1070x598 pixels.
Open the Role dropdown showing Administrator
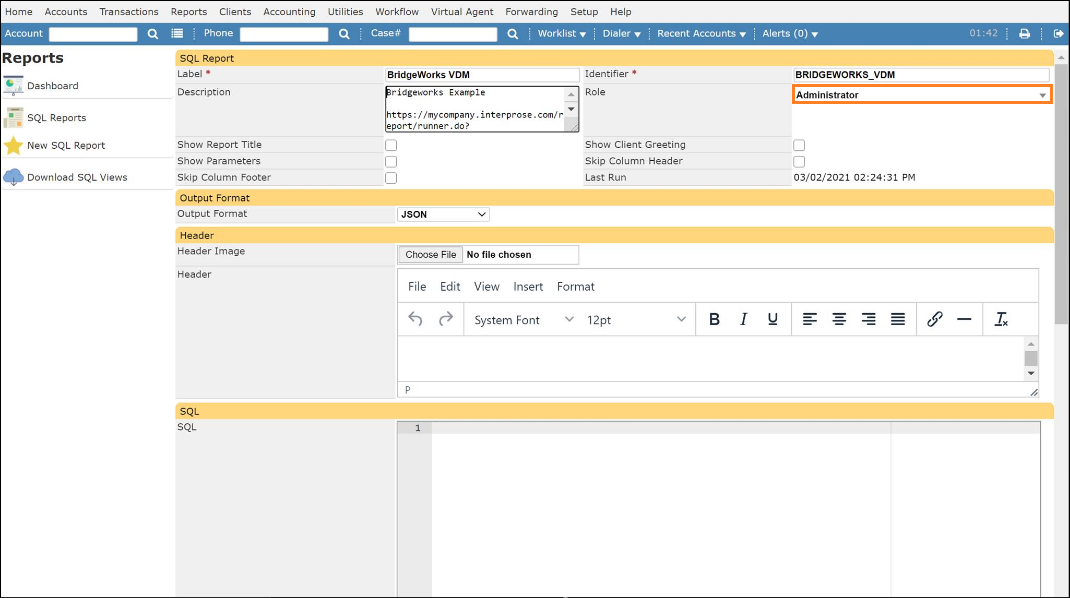point(922,95)
